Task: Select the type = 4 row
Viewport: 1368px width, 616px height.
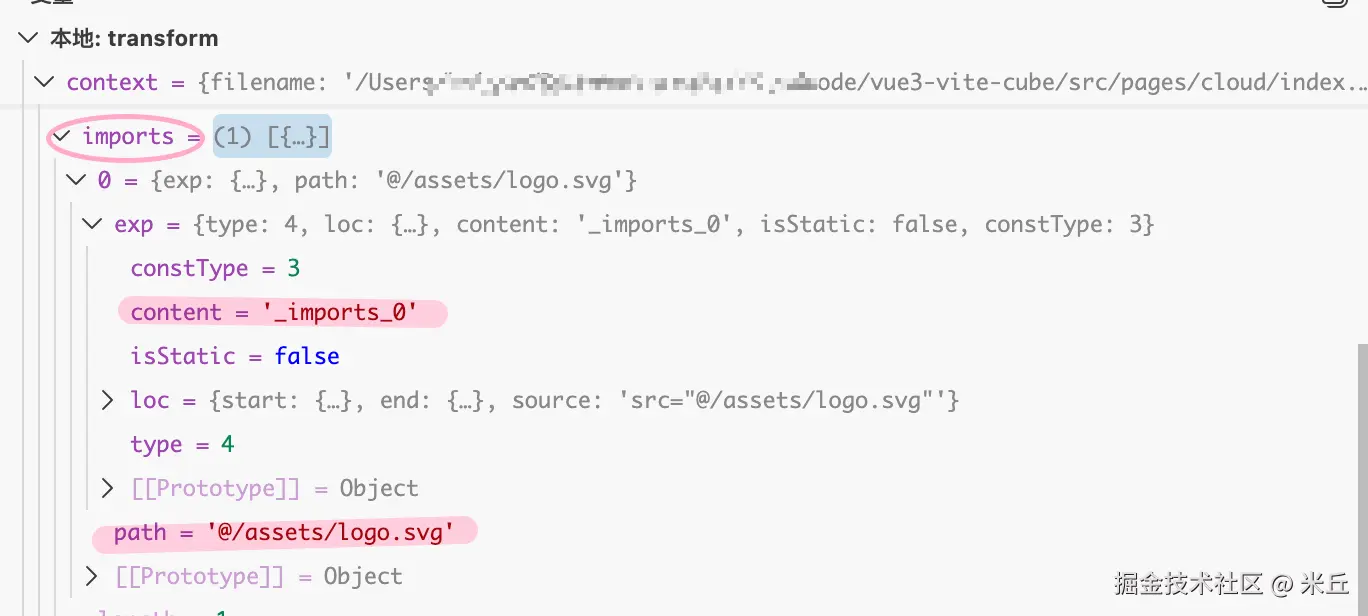Action: (182, 445)
